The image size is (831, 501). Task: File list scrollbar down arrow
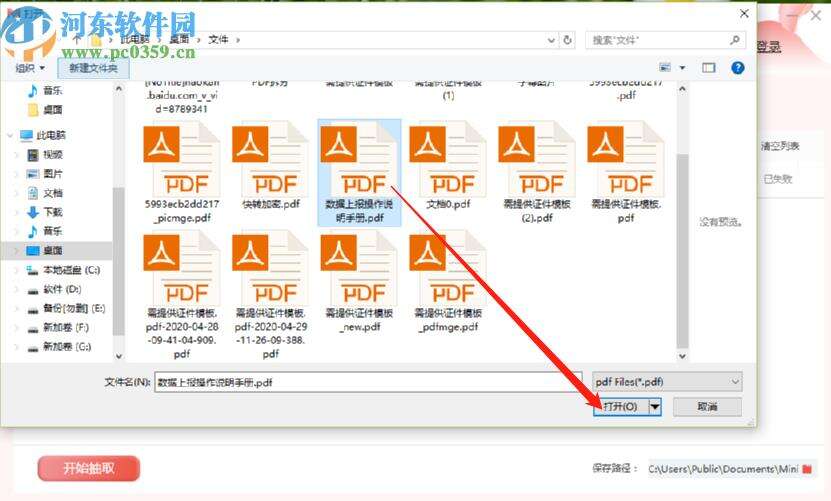pyautogui.click(x=683, y=356)
